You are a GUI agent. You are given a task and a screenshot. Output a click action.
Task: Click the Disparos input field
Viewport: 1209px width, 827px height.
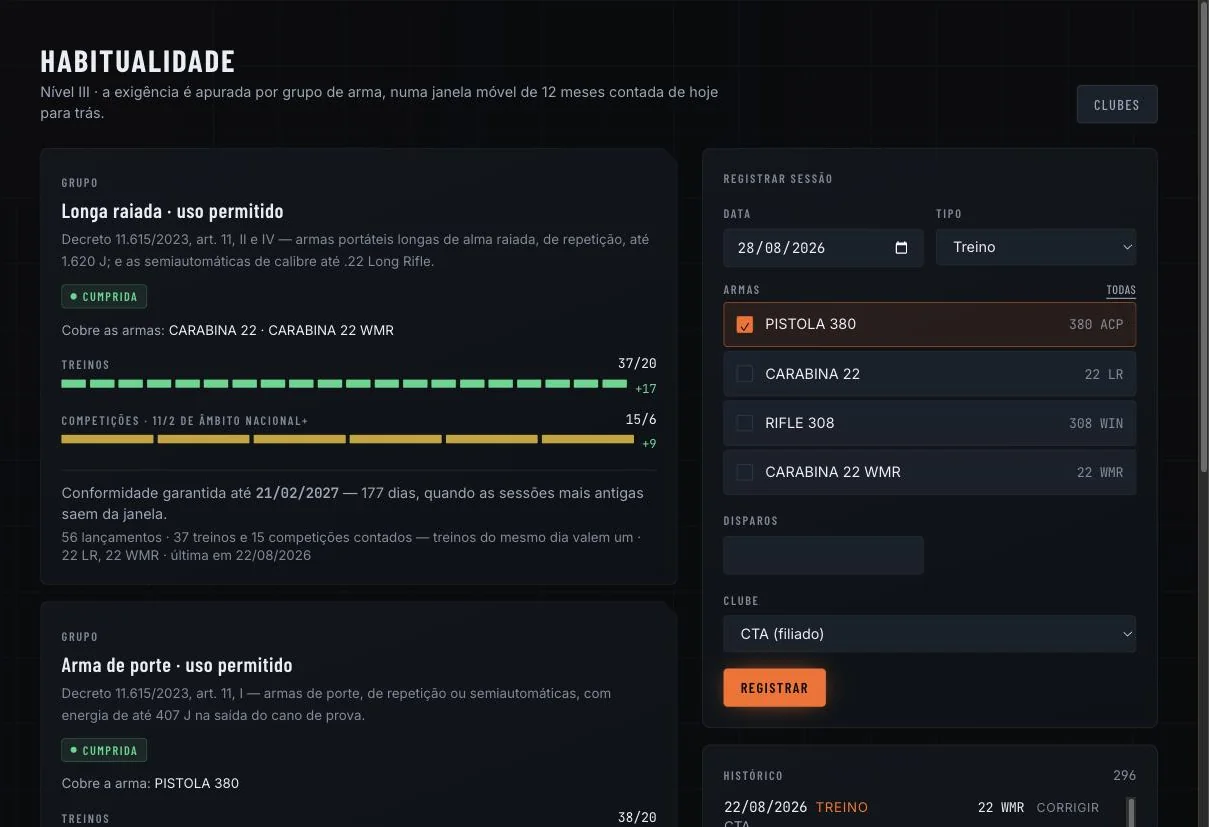click(824, 555)
